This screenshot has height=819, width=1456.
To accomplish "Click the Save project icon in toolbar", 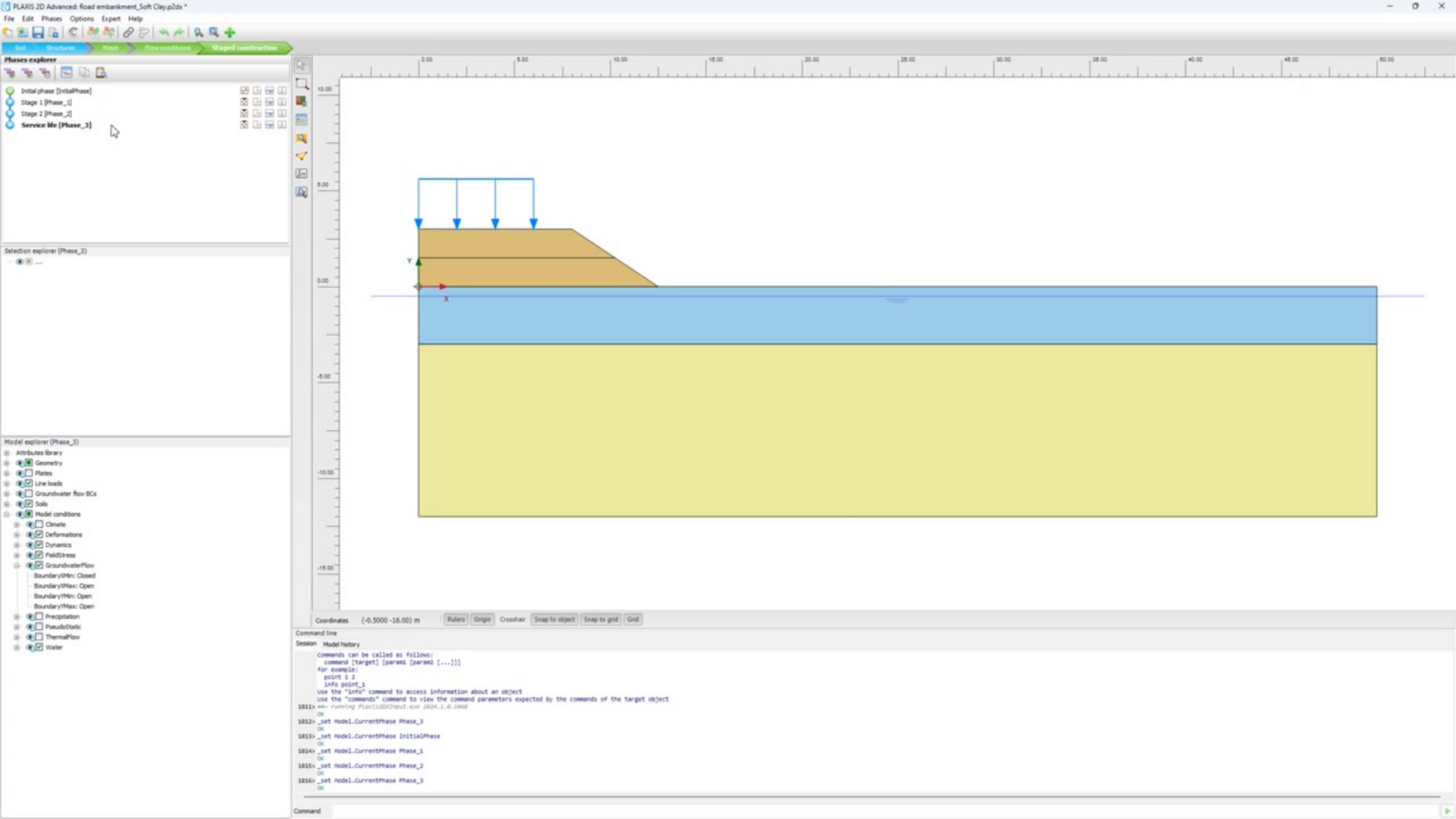I will [38, 32].
